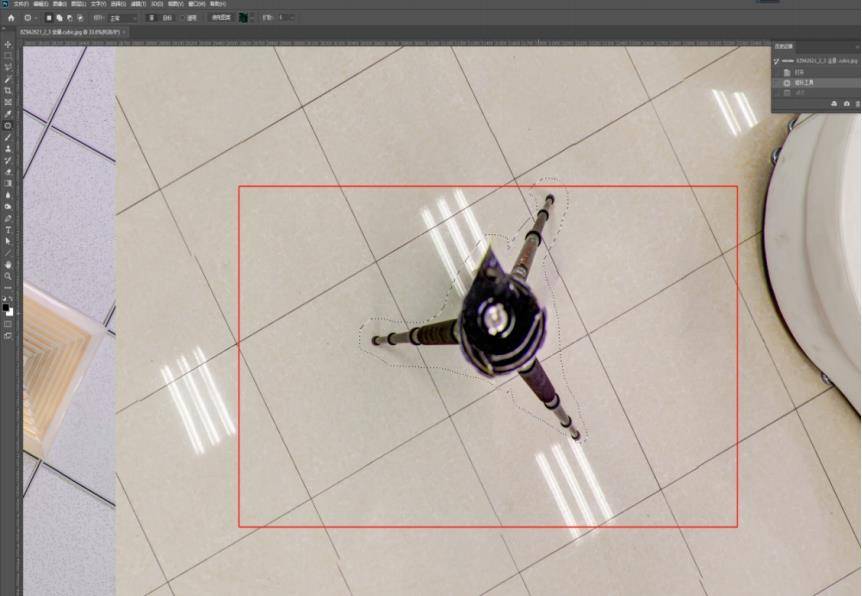
Task: Select the Crop tool in toolbar
Action: point(8,91)
